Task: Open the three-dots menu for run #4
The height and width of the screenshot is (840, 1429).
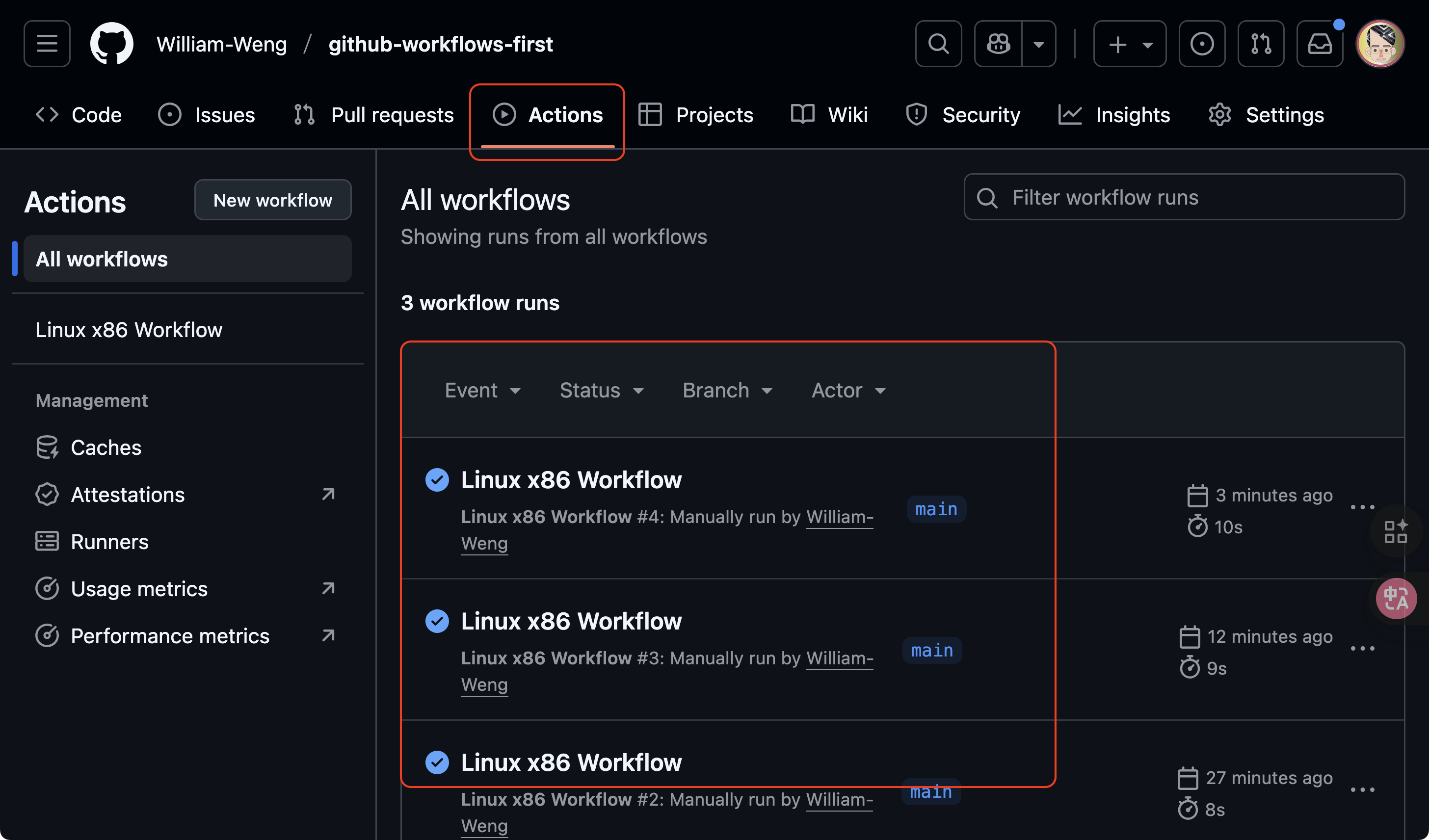Action: pyautogui.click(x=1362, y=507)
